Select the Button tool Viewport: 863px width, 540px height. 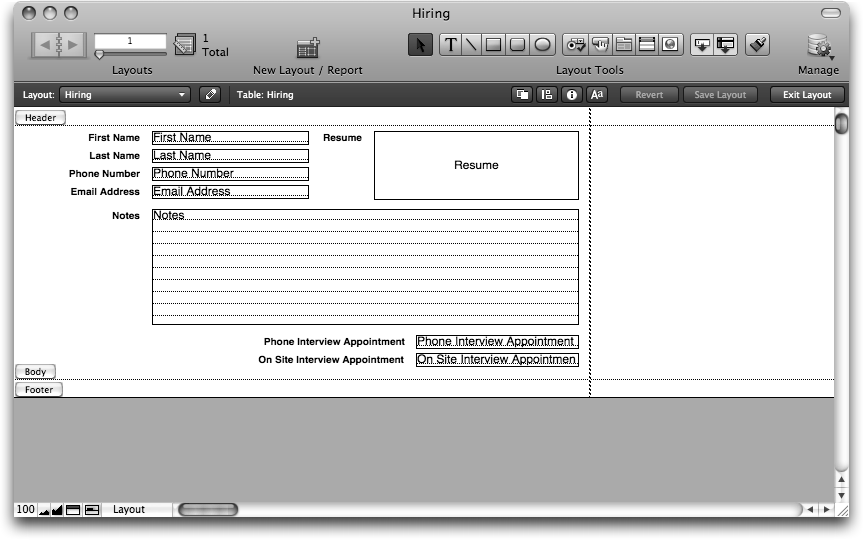pyautogui.click(x=600, y=45)
